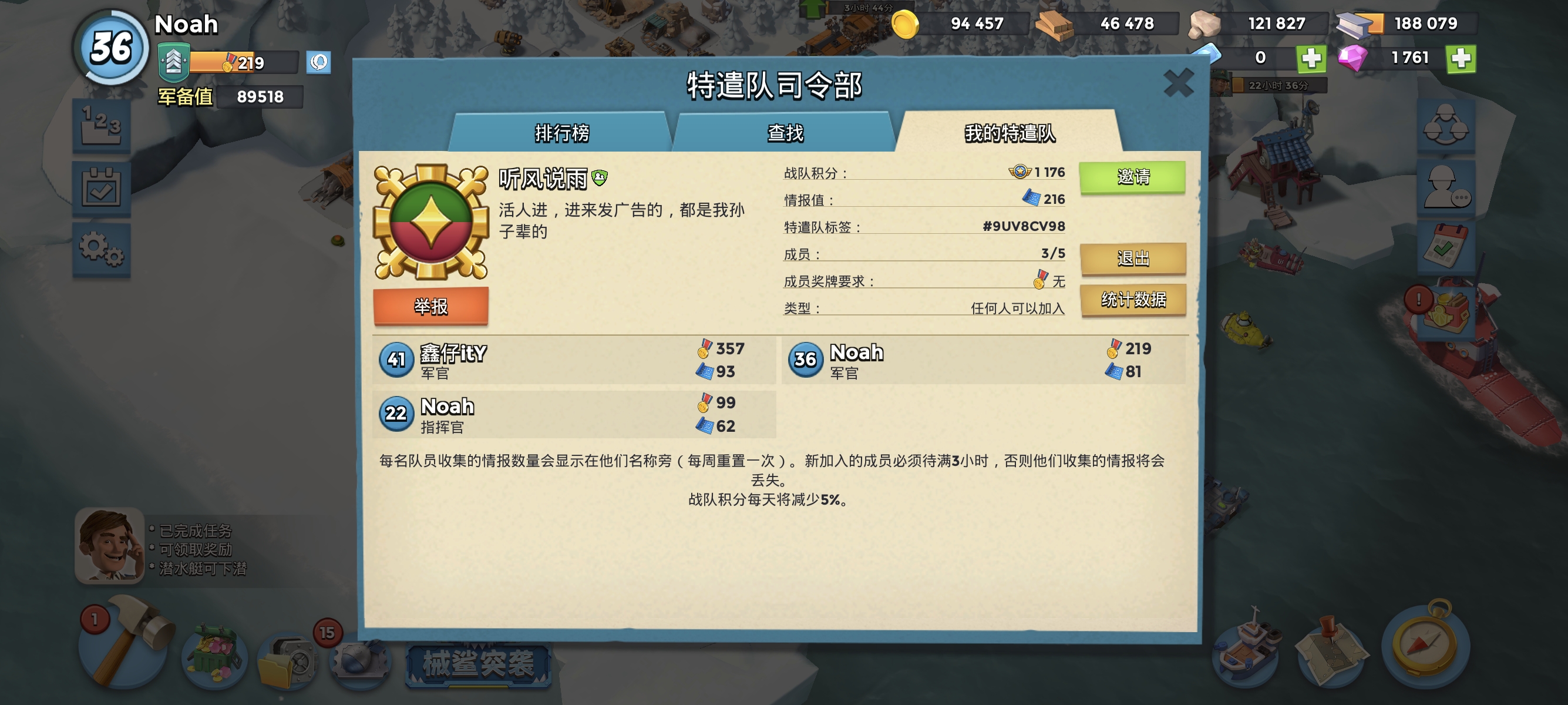1568x705 pixels.
Task: Open the task force group icon
Action: [x=1446, y=125]
